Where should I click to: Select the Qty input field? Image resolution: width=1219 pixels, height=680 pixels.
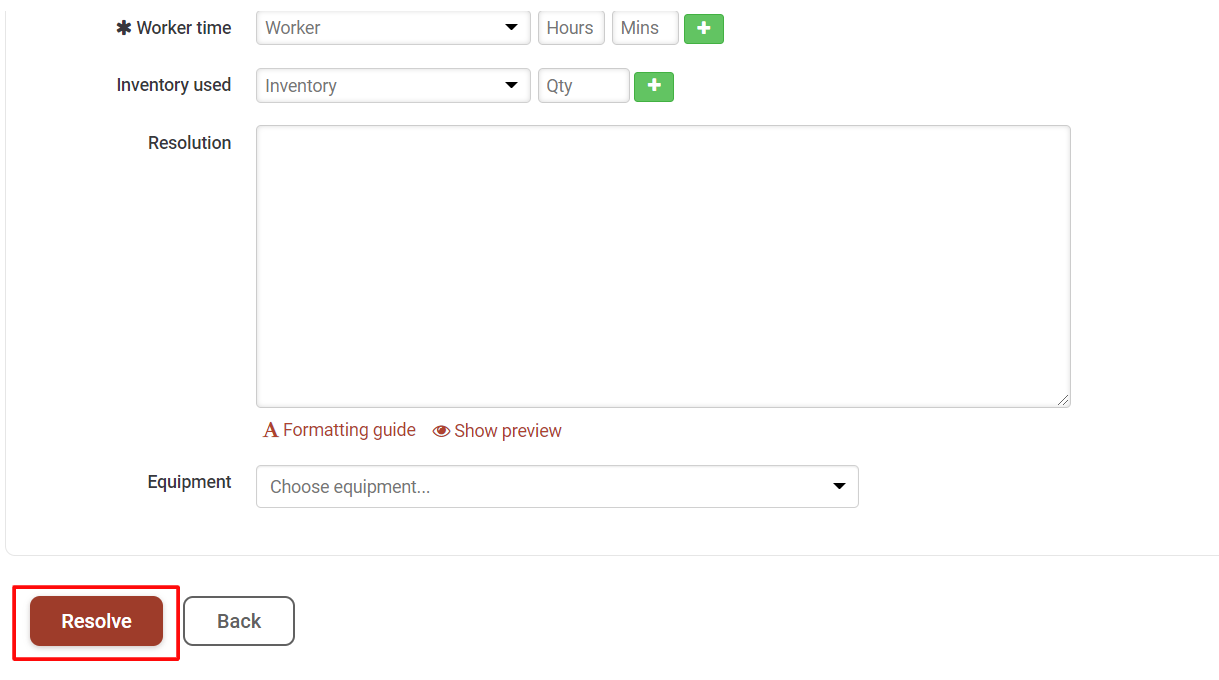584,86
